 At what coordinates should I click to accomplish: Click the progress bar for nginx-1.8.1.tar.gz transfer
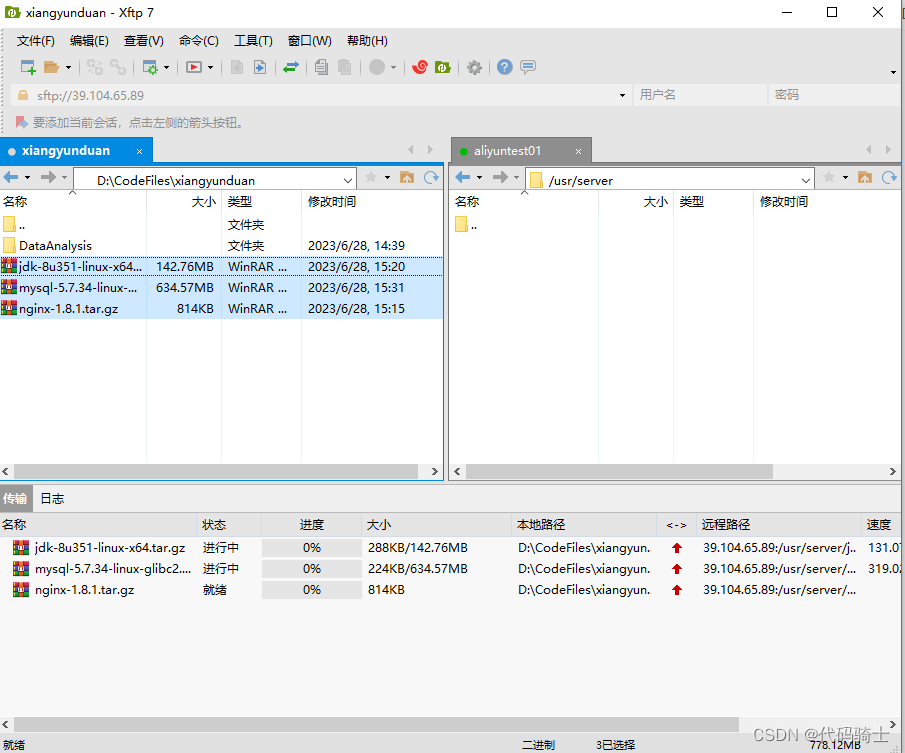311,589
